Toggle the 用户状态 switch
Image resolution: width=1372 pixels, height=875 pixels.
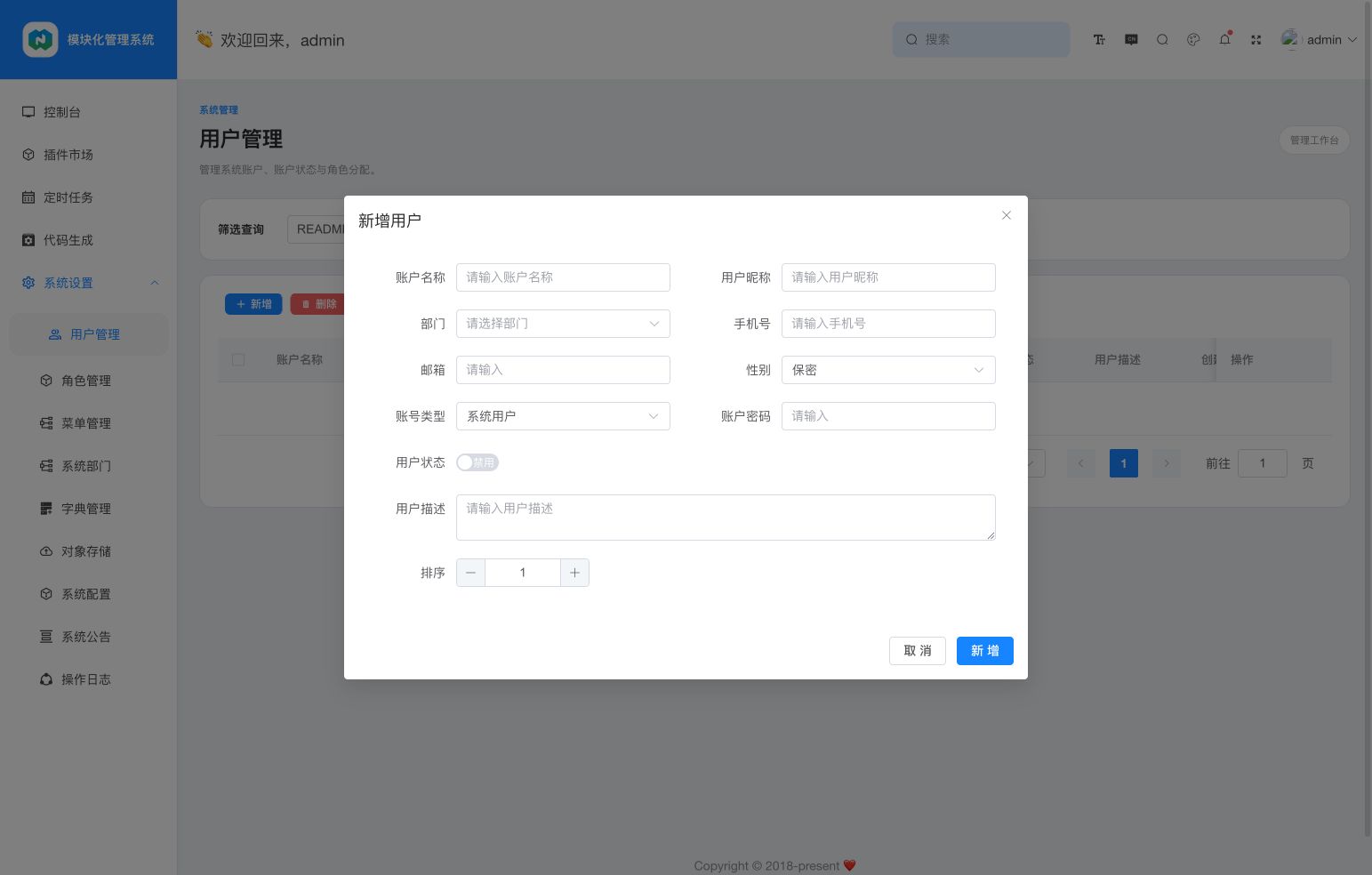[477, 462]
